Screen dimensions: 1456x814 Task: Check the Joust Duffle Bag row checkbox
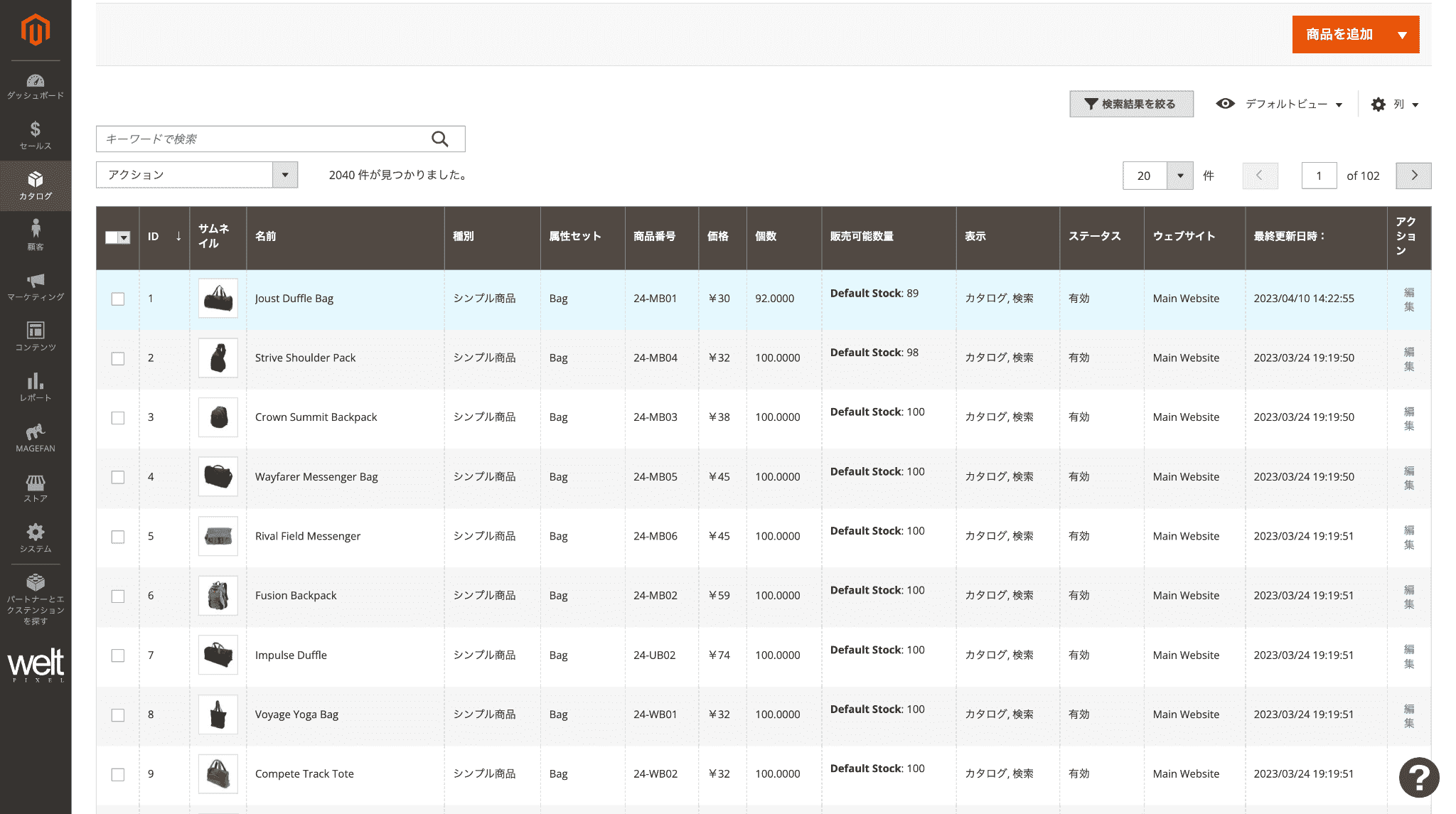(x=118, y=299)
